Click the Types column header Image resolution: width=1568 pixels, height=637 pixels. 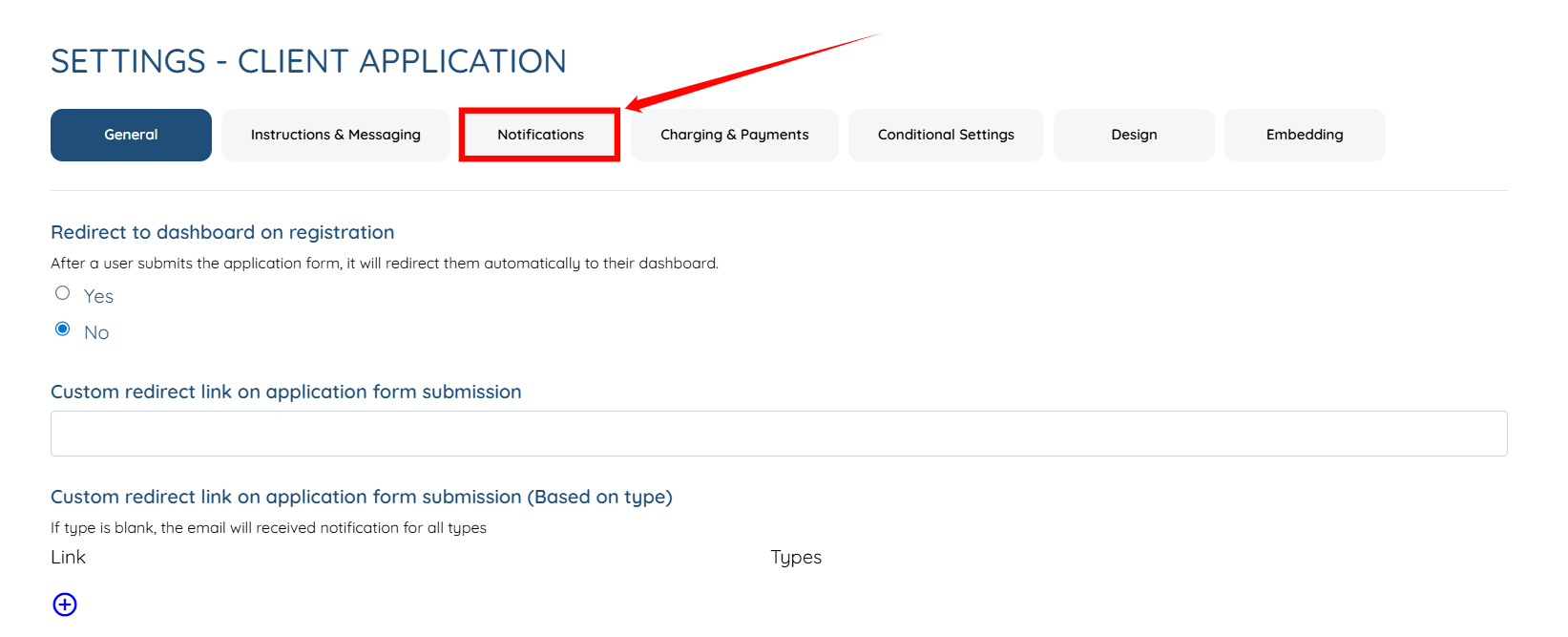[796, 557]
